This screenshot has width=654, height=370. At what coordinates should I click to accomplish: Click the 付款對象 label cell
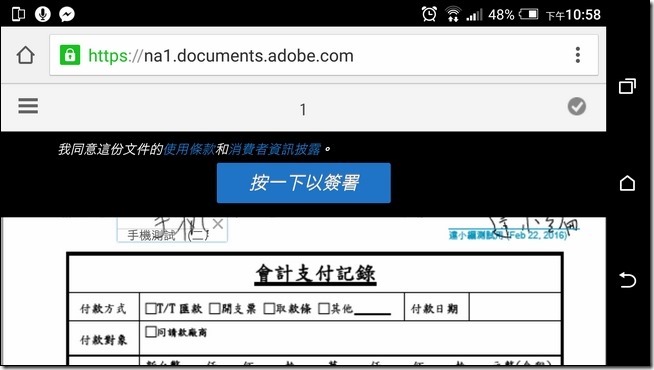[x=104, y=338]
